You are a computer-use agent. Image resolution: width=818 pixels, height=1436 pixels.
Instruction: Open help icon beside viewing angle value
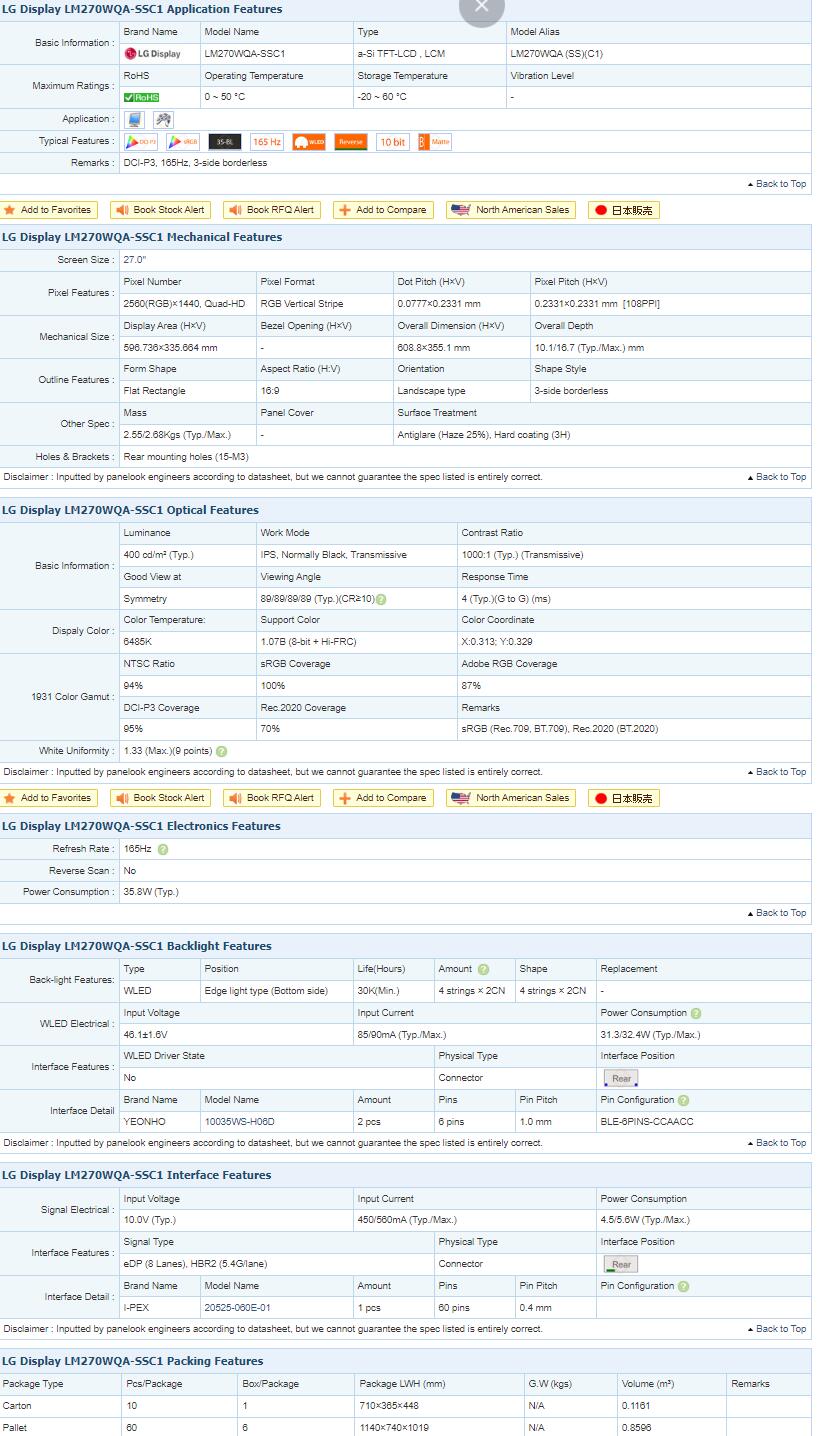coord(381,599)
